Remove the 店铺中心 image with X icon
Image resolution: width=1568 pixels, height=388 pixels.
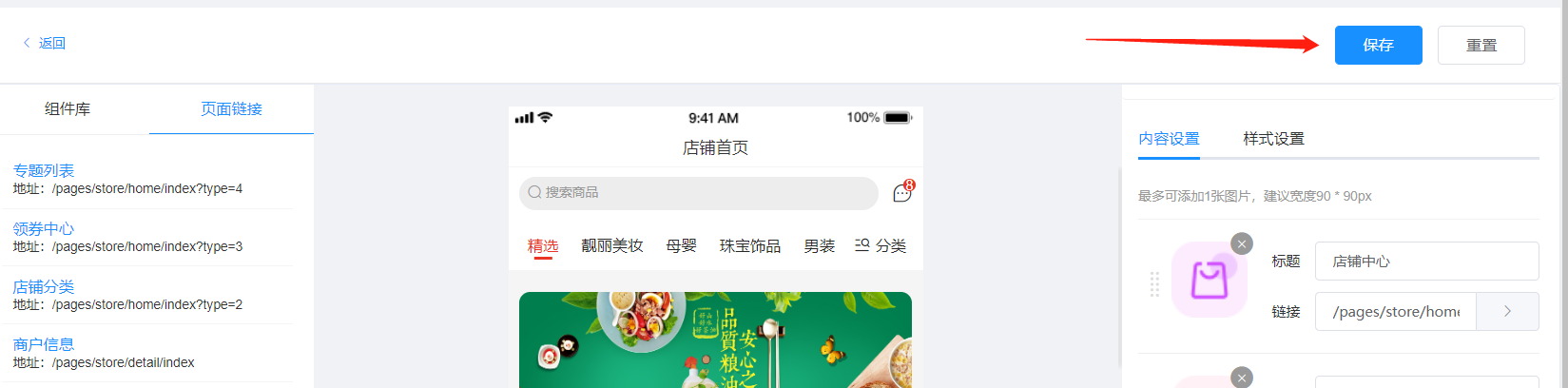point(1242,243)
